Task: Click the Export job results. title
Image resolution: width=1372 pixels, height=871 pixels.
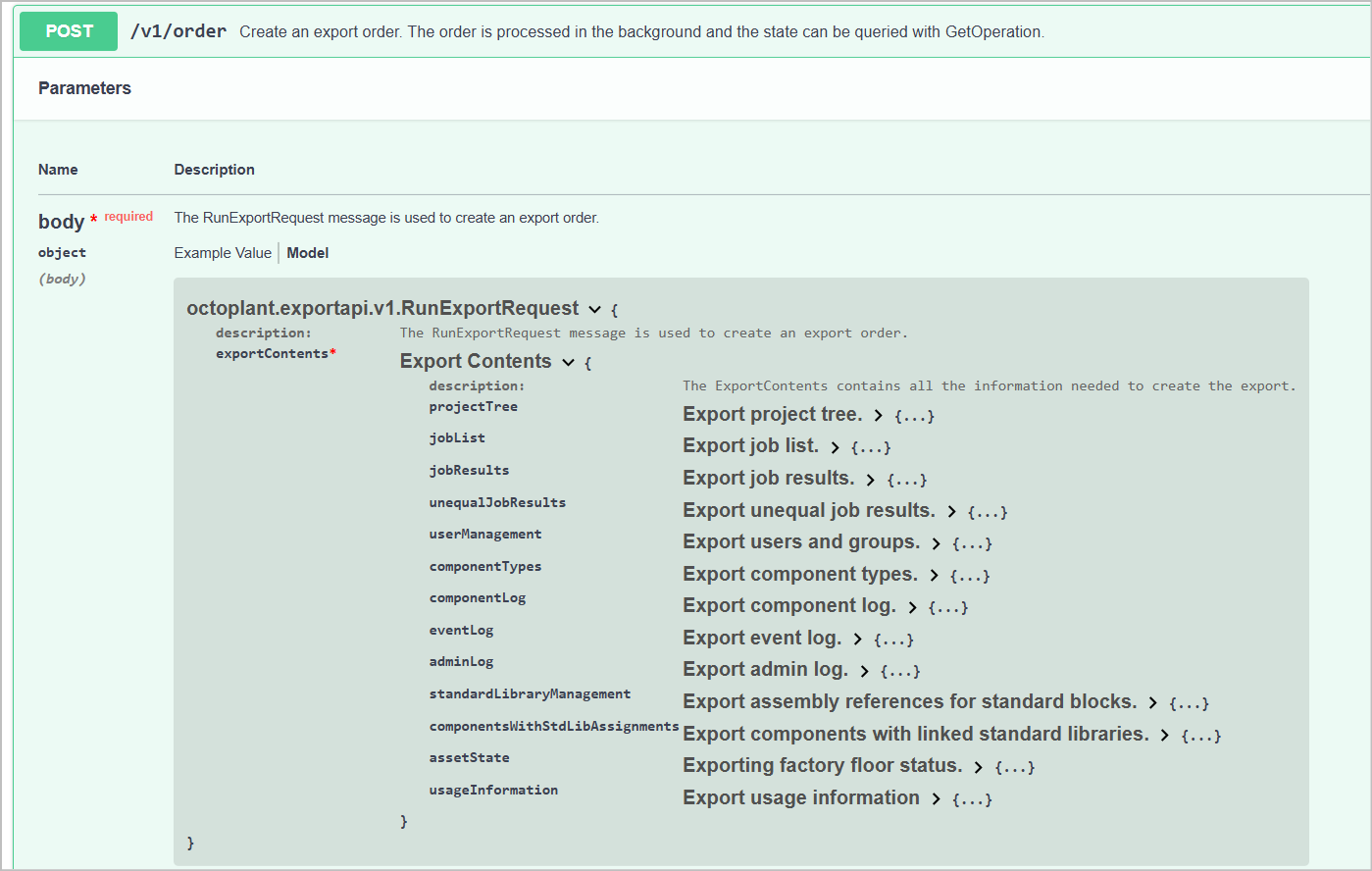Action: pyautogui.click(x=769, y=478)
